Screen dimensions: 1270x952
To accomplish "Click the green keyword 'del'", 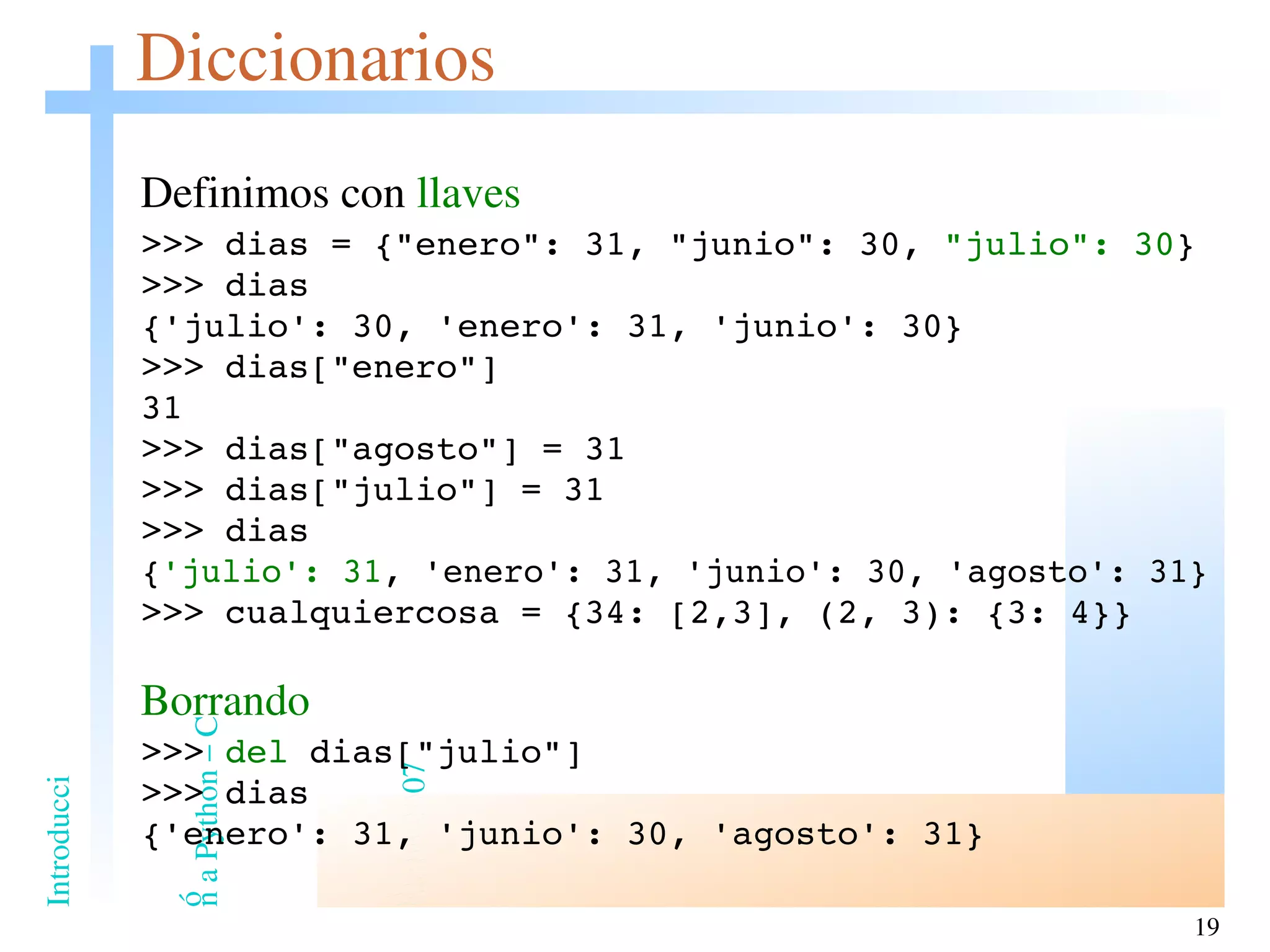I will point(255,752).
